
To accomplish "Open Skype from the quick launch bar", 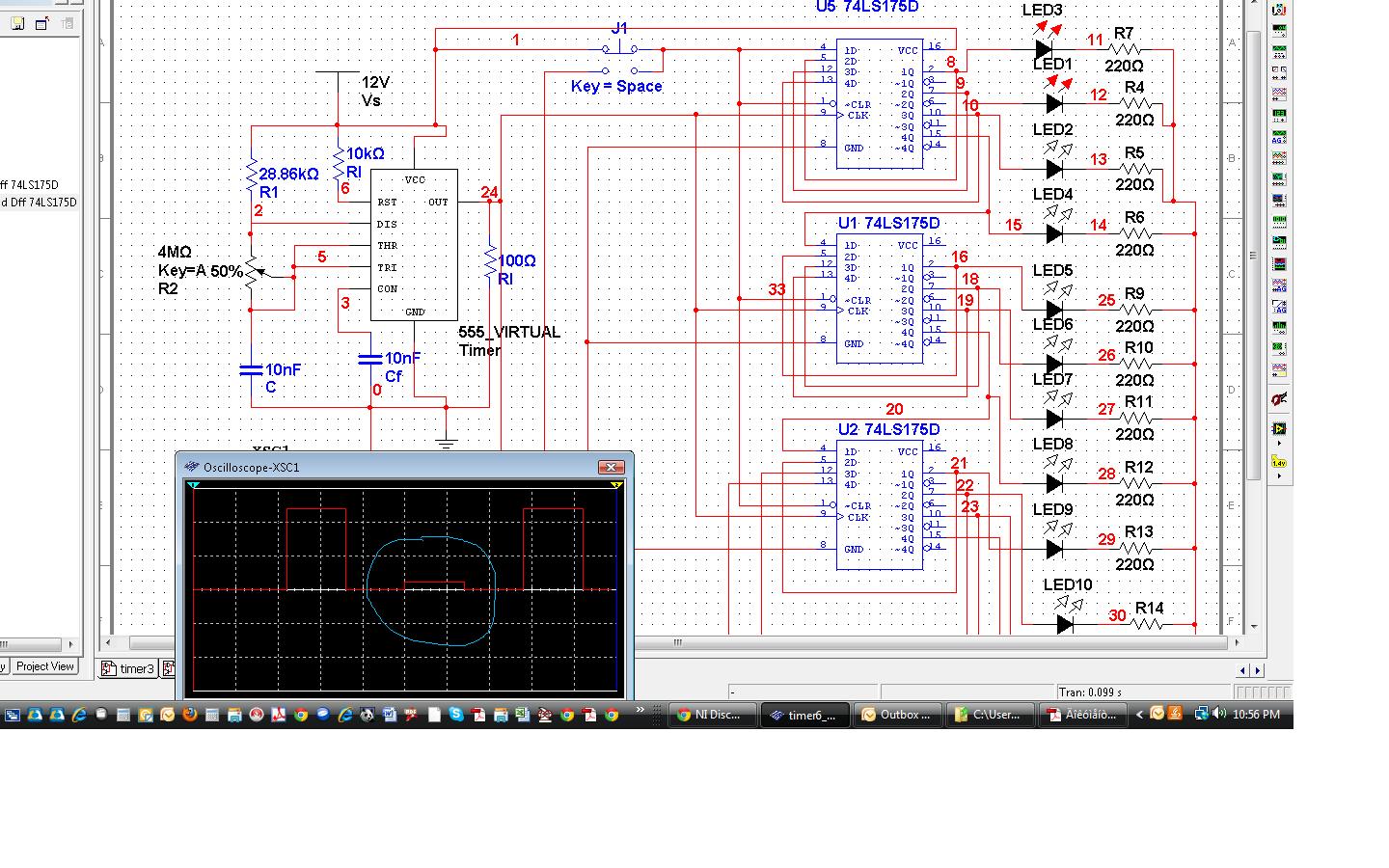I will 455,715.
